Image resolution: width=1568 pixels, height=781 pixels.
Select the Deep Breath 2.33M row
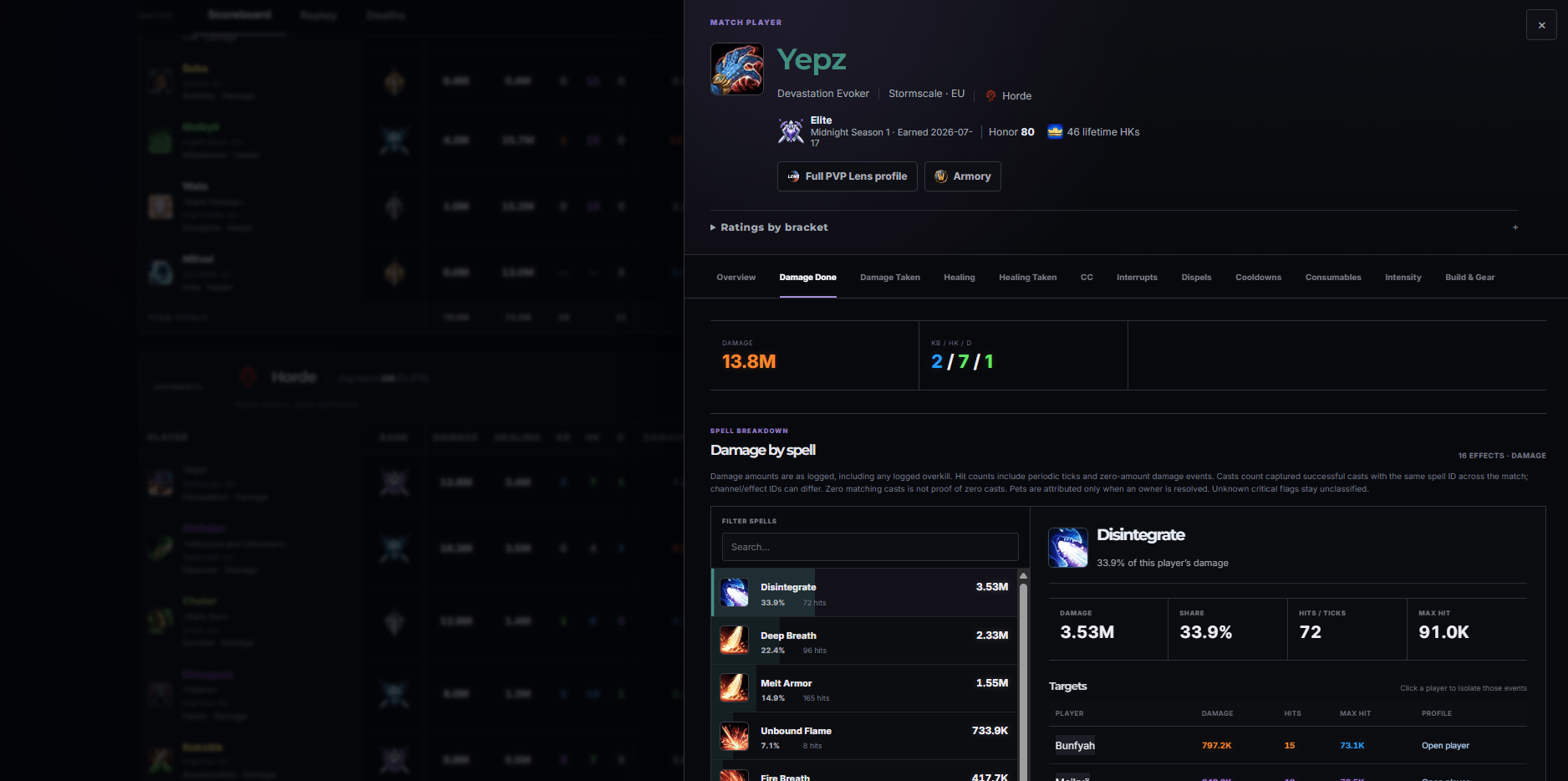point(865,641)
